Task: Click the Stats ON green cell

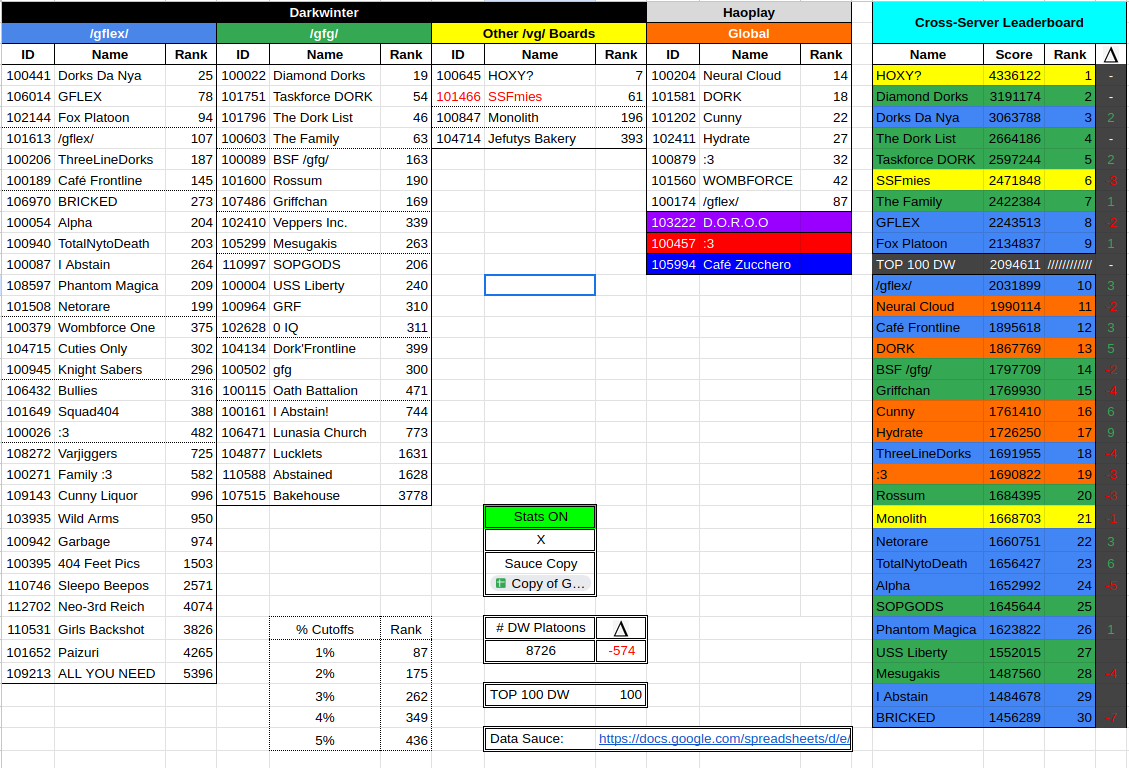Action: coord(540,517)
